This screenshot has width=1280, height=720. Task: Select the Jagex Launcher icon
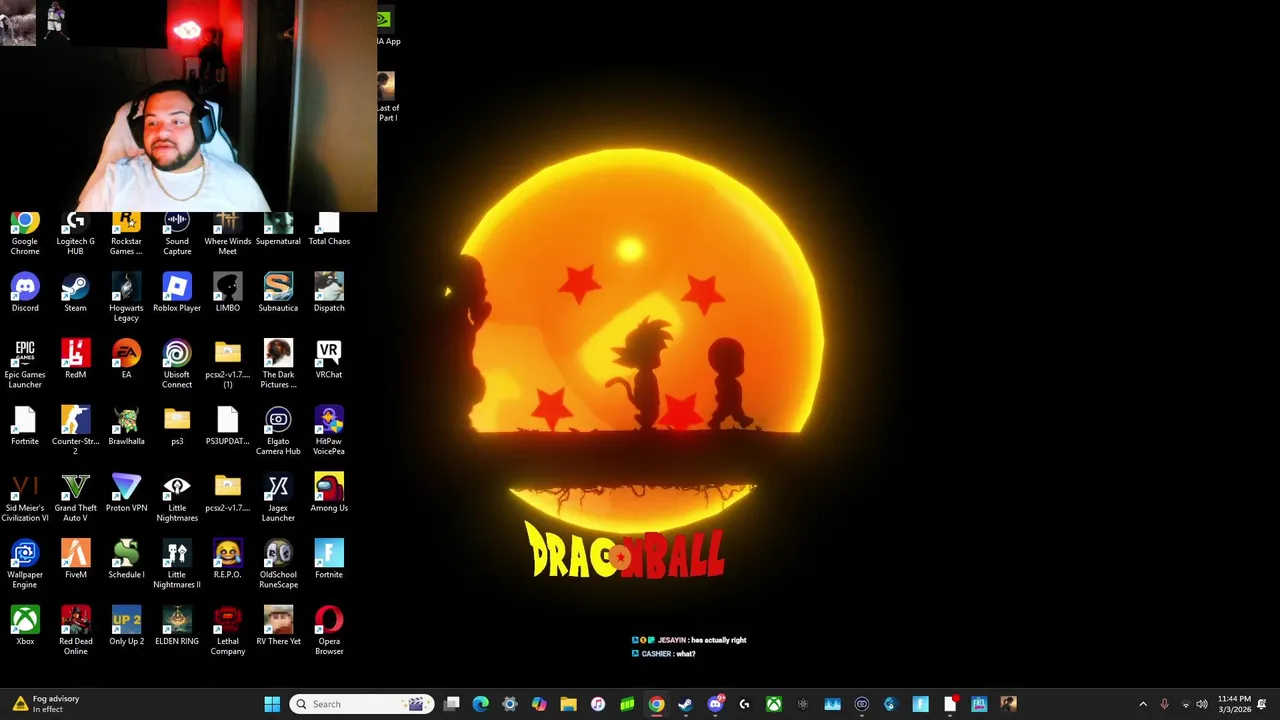tap(278, 498)
